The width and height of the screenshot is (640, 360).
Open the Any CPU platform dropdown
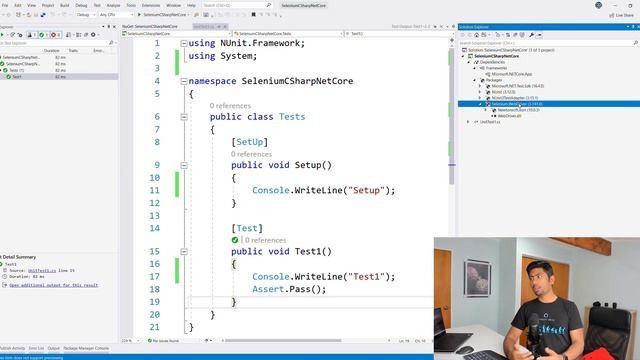[116, 15]
